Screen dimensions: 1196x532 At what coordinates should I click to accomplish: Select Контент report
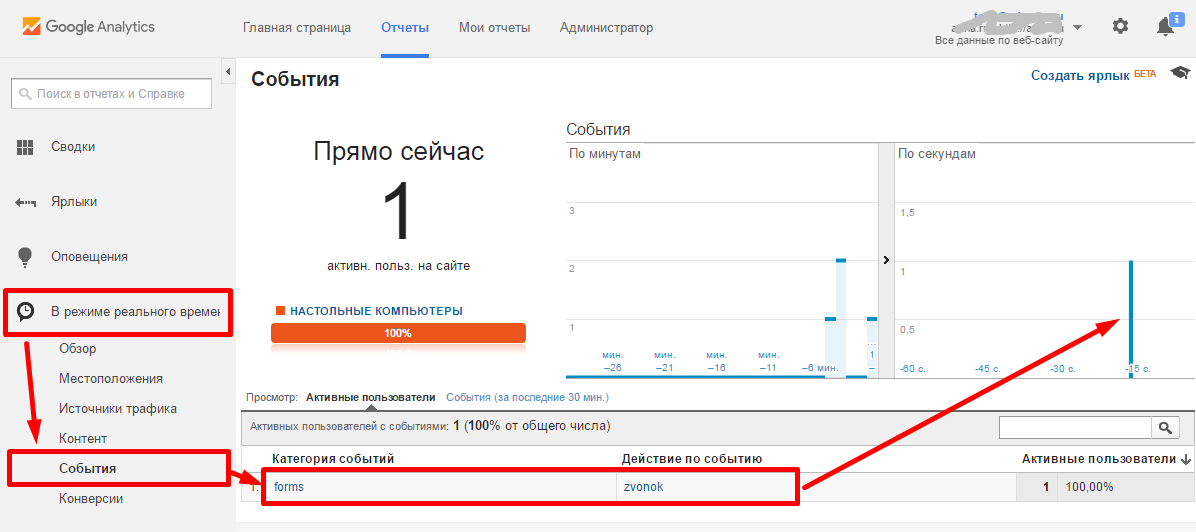[x=83, y=439]
